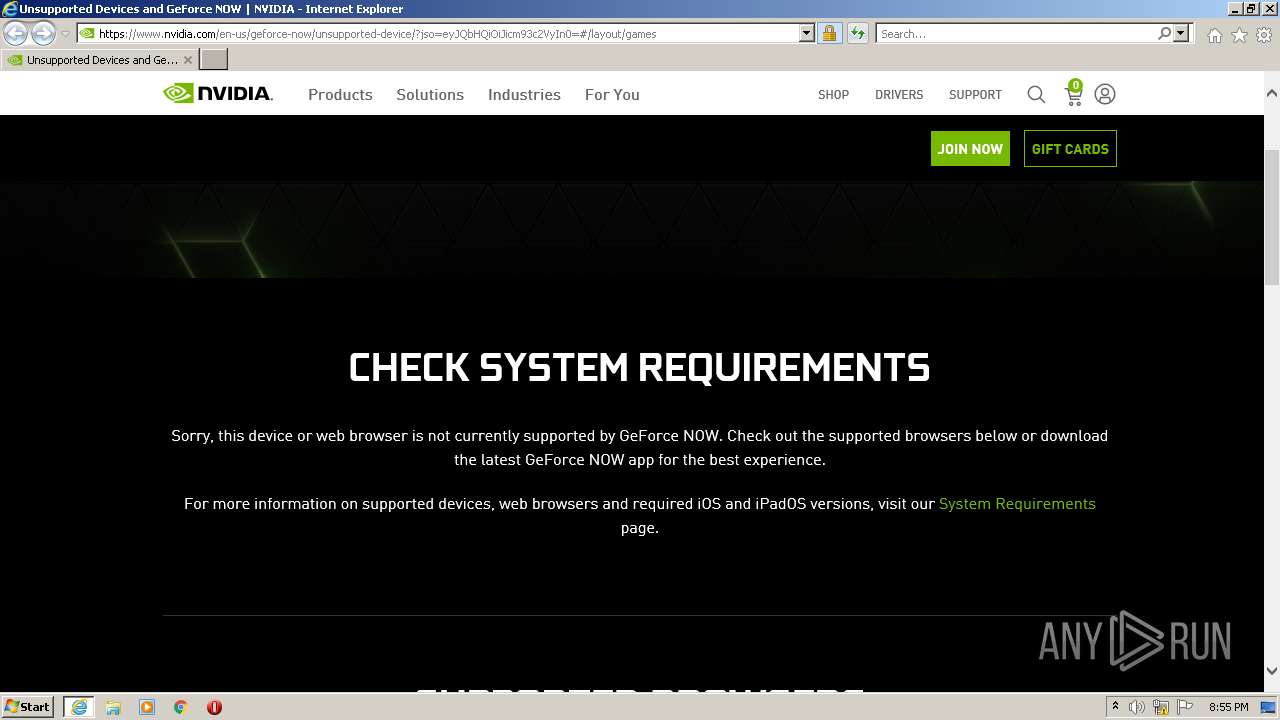Click the browser Home icon

(1214, 34)
